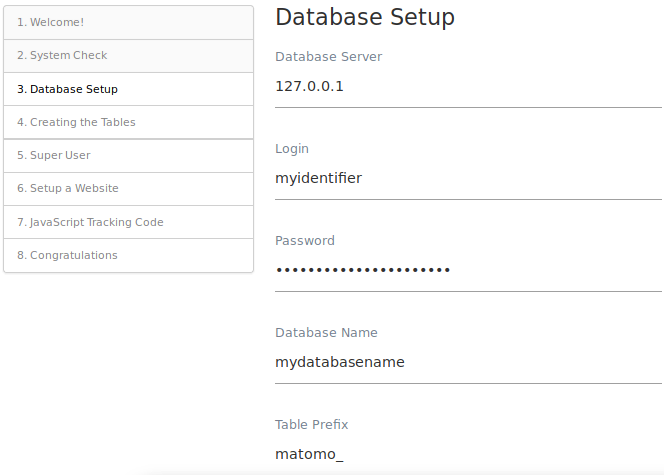This screenshot has height=475, width=664.
Task: Click the Database Server label
Action: pyautogui.click(x=329, y=57)
